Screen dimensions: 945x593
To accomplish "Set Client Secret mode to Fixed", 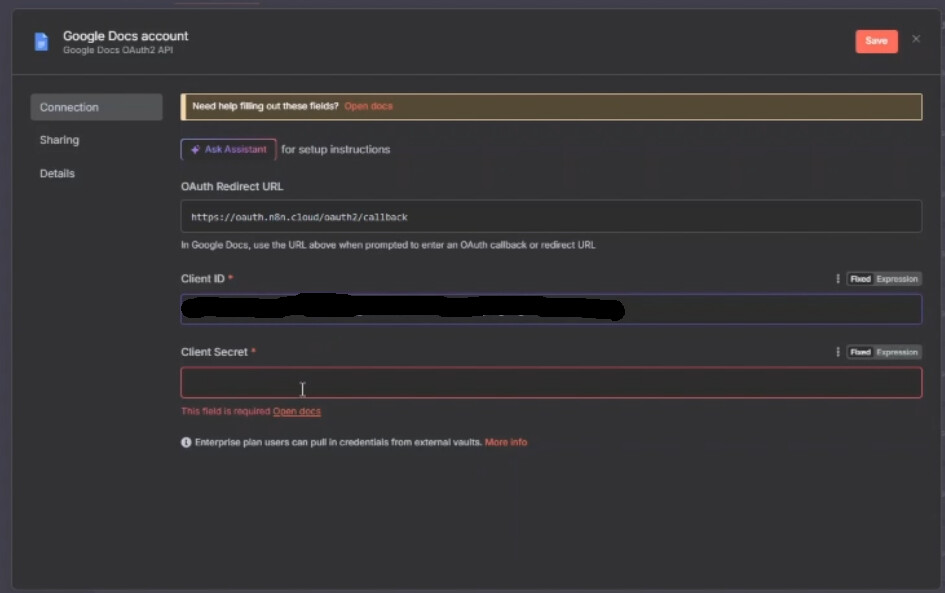I will click(860, 352).
